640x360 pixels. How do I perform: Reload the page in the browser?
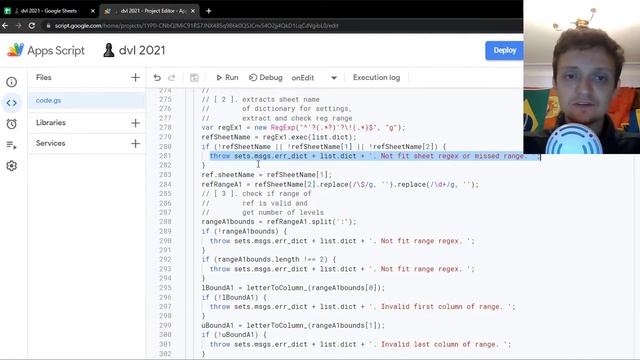[32, 25]
